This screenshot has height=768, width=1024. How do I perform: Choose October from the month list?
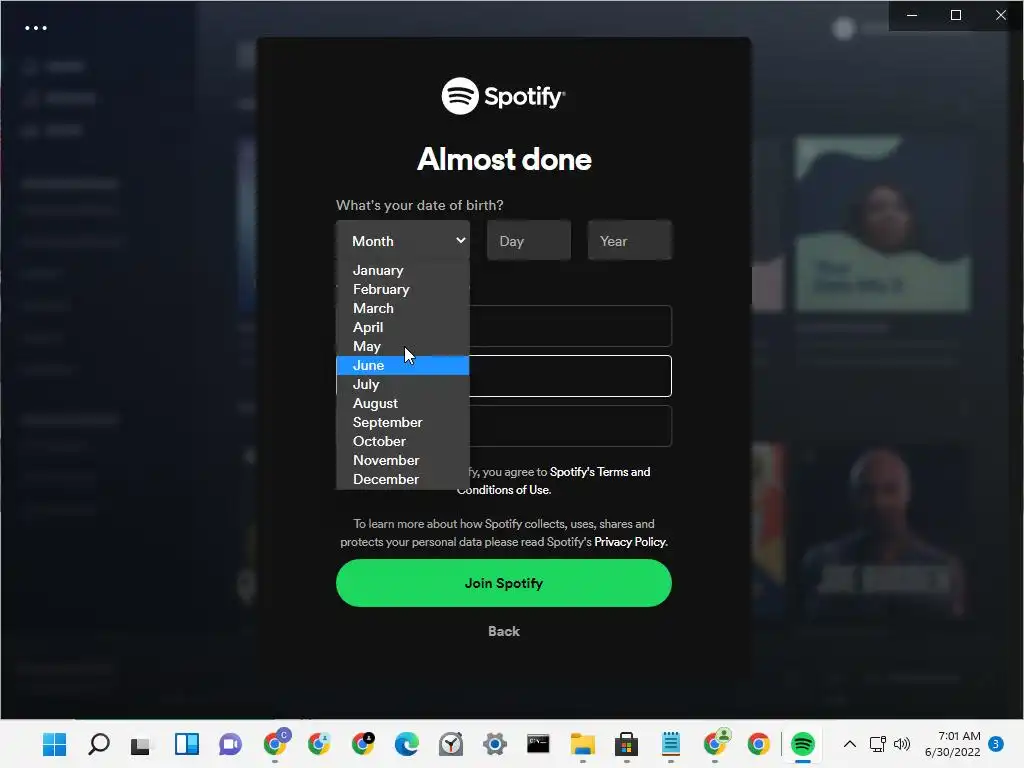coord(402,441)
